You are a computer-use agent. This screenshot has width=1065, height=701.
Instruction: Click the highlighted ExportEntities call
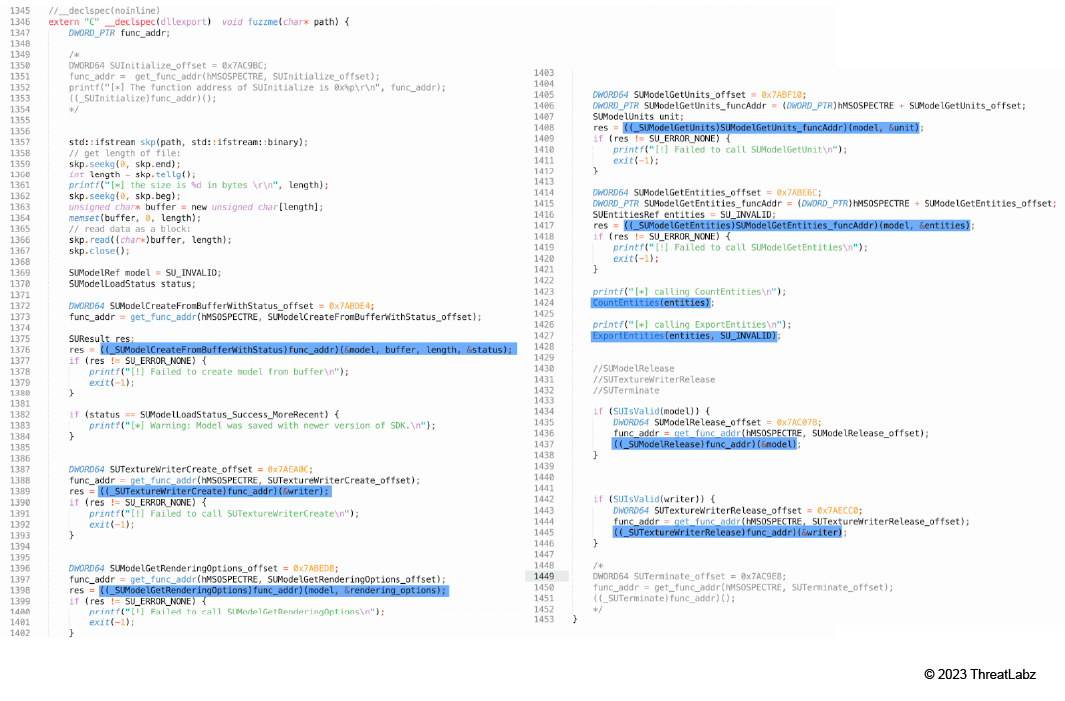[685, 336]
